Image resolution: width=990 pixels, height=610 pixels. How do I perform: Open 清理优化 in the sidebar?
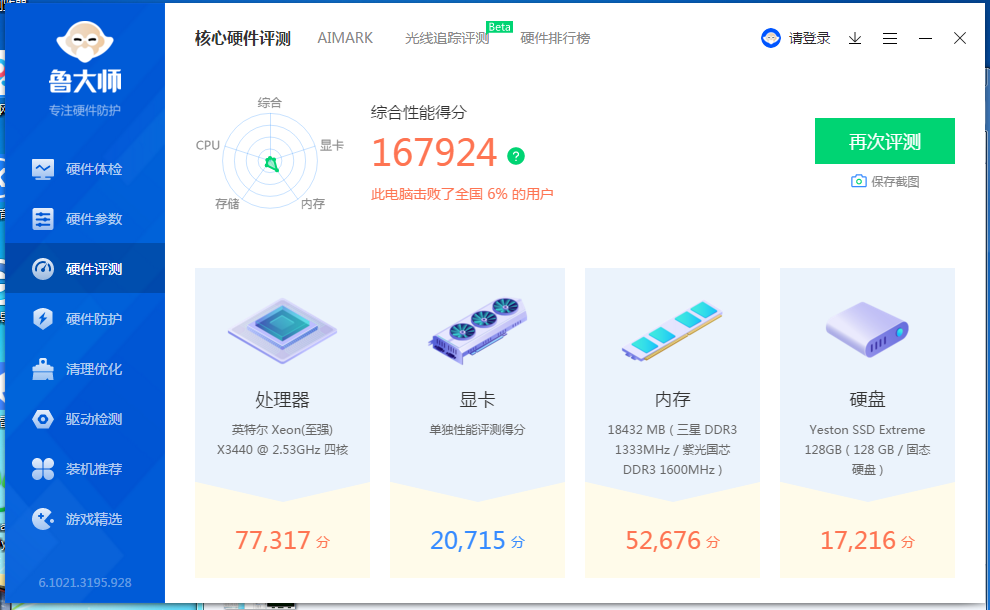click(x=85, y=369)
